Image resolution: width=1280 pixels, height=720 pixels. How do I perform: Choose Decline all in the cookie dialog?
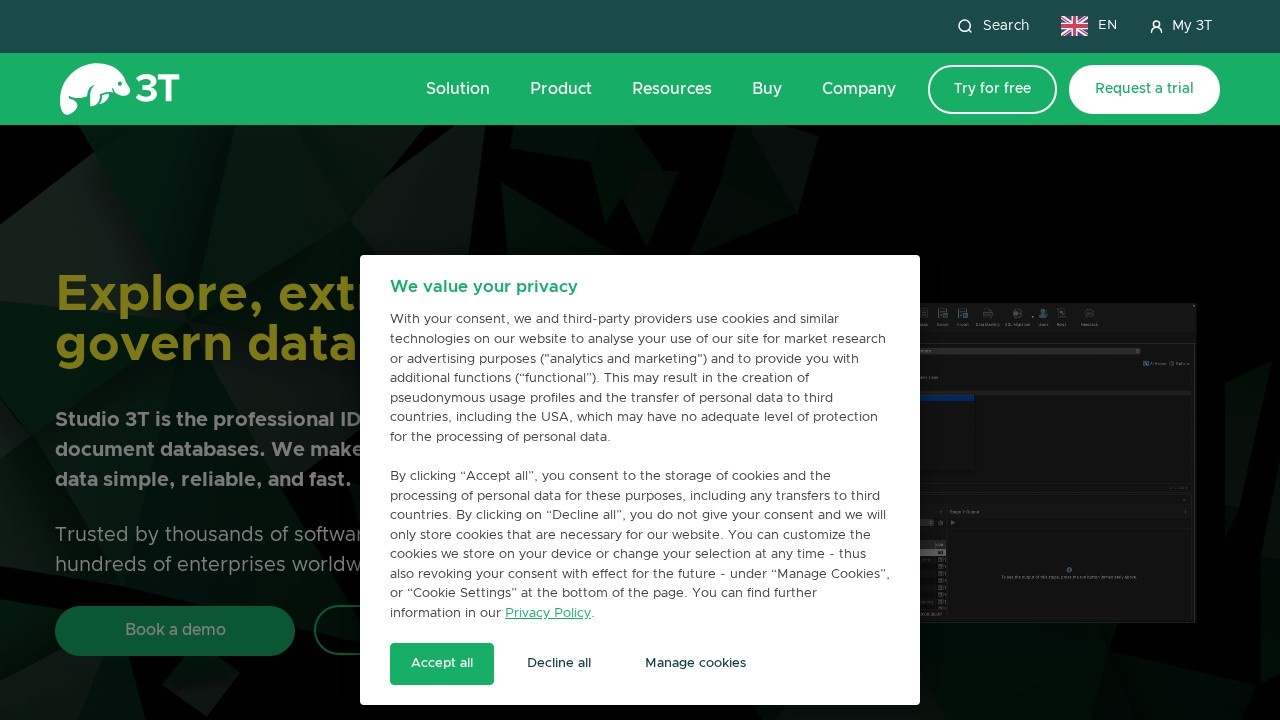(x=559, y=664)
